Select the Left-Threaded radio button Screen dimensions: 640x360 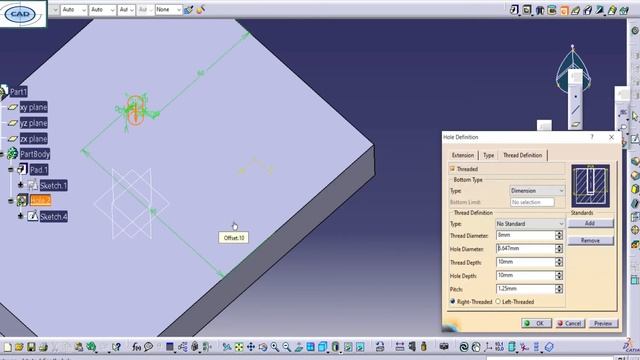point(498,302)
